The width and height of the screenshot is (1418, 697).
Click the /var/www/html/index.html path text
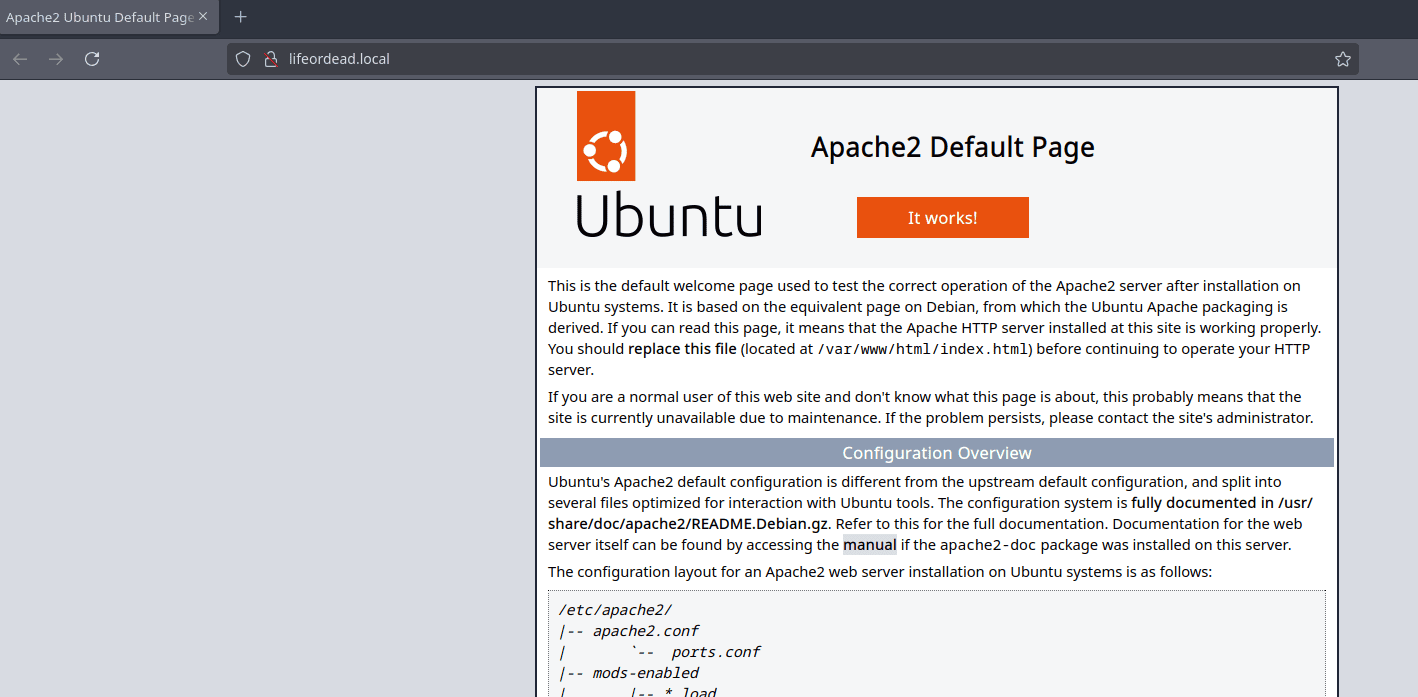click(x=924, y=349)
